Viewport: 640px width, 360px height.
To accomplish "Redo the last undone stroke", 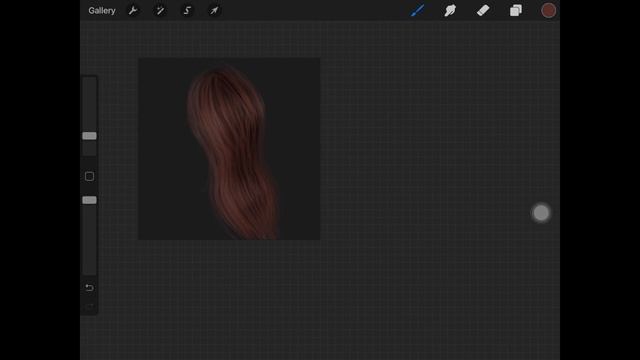I will pyautogui.click(x=89, y=306).
